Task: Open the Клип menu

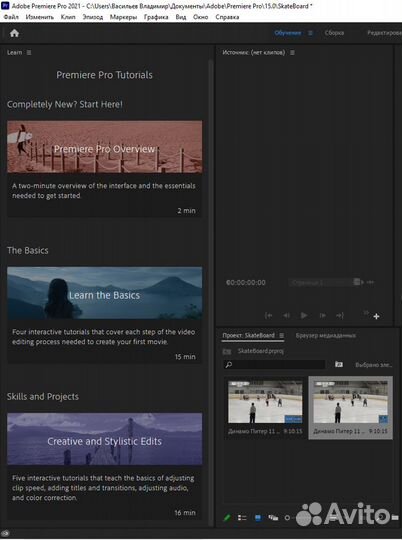Action: (x=68, y=17)
